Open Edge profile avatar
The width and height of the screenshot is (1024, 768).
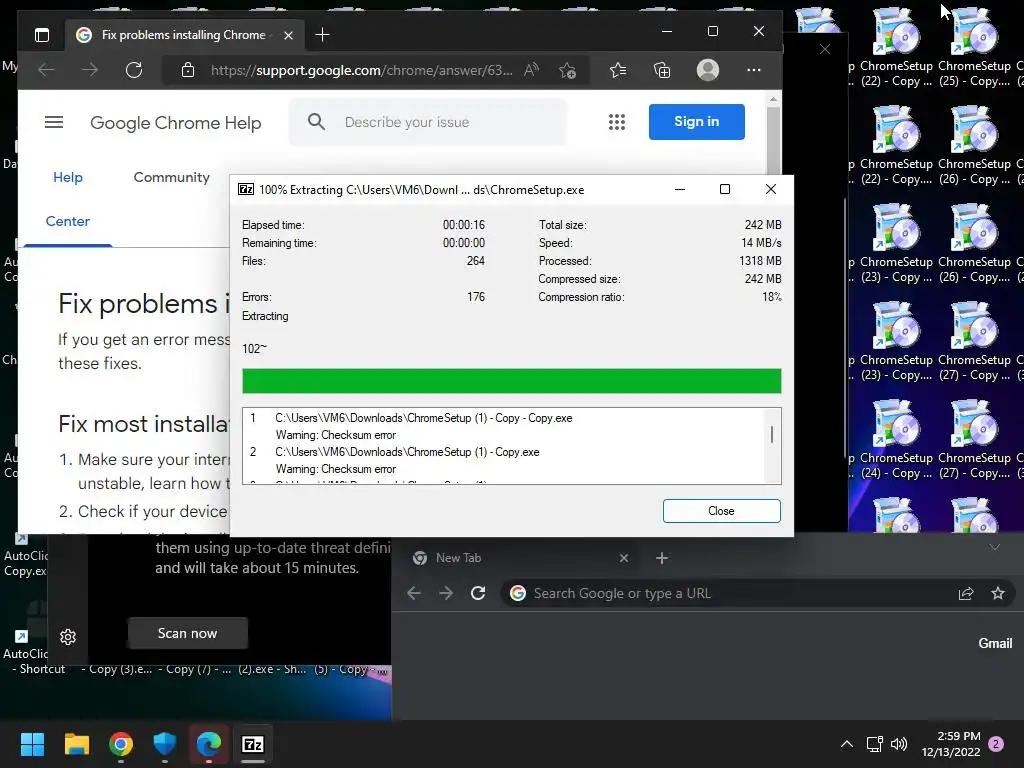coord(708,70)
